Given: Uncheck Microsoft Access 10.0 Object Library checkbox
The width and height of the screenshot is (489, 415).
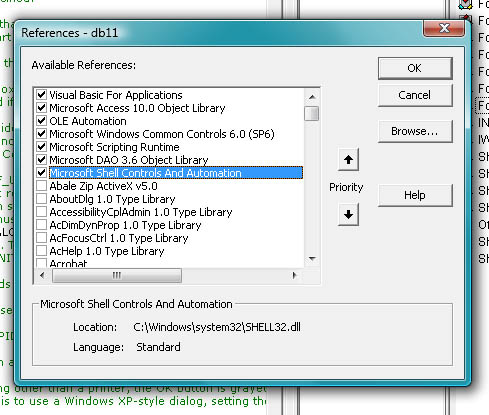Looking at the screenshot, I should (x=41, y=108).
